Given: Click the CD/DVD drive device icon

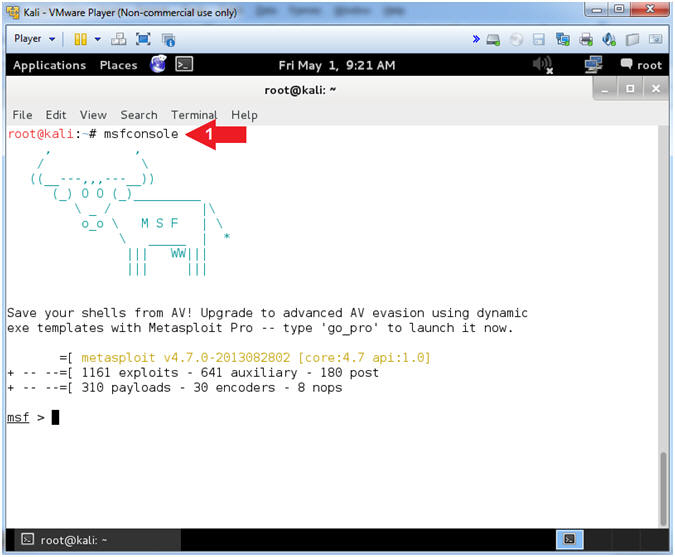Looking at the screenshot, I should tap(516, 40).
